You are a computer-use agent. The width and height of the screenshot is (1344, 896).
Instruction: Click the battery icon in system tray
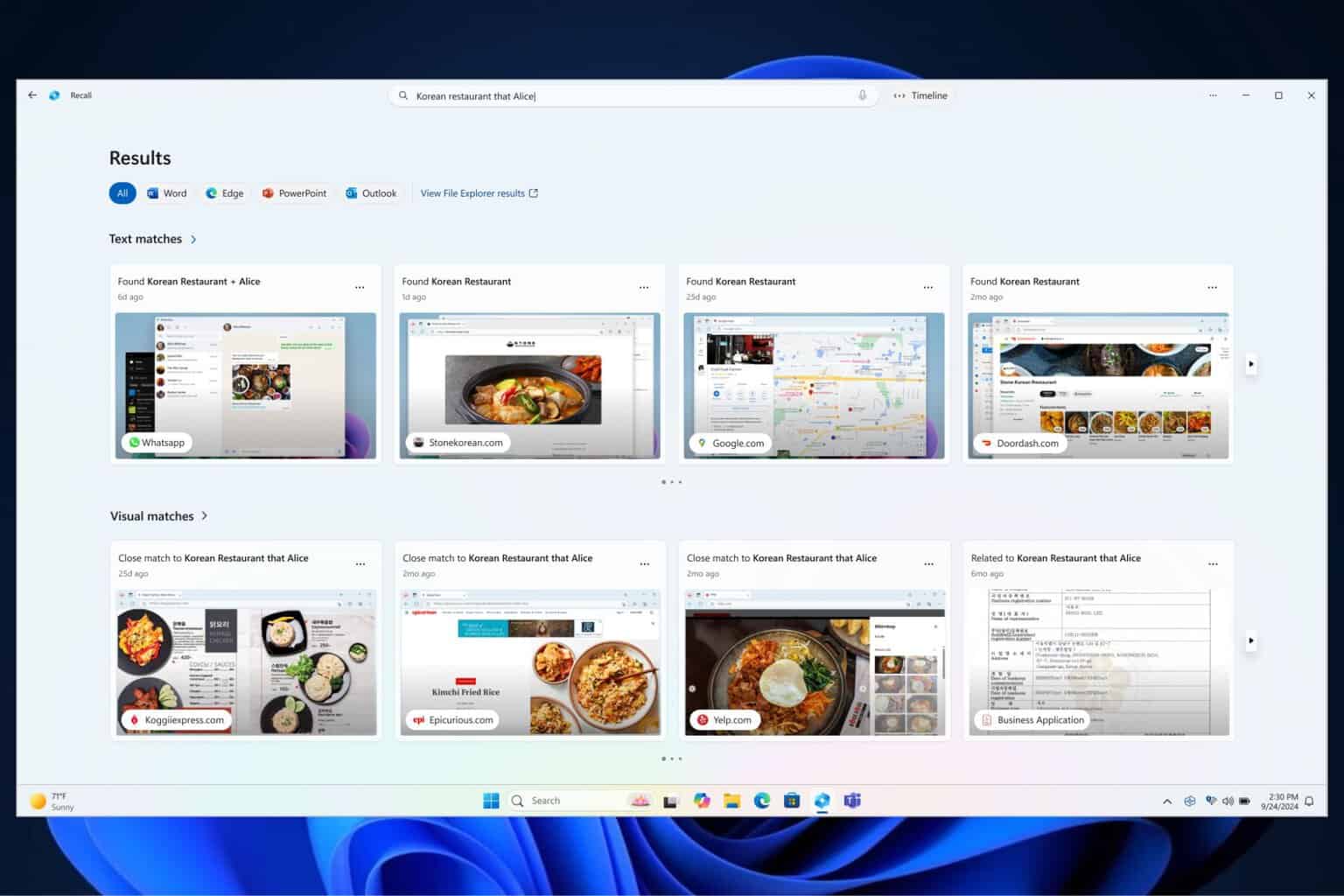pyautogui.click(x=1244, y=801)
